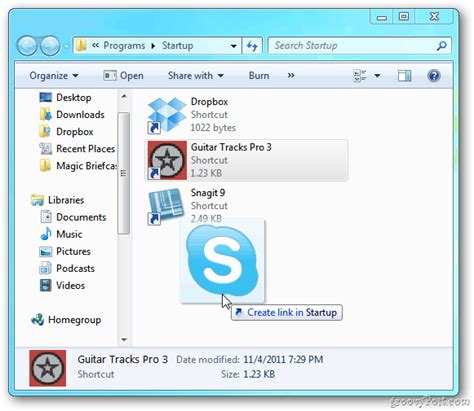Select Magic Briefcase in the navigation pane
Screen dimensions: 474x411
[87, 166]
